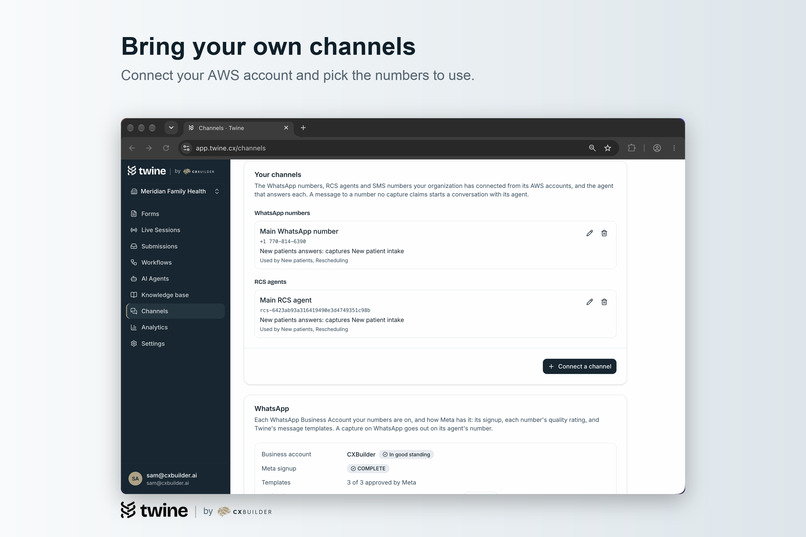Click the browser back arrow
The width and height of the screenshot is (806, 537).
tap(132, 148)
